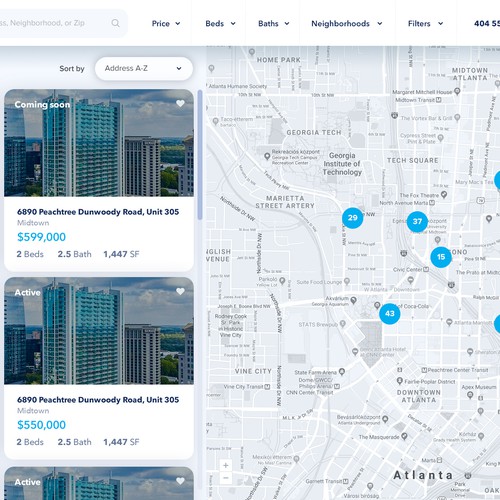Click the Georgia Tech Campus Recreation Center pin
Image resolution: width=500 pixels, height=500 pixels.
pos(267,156)
